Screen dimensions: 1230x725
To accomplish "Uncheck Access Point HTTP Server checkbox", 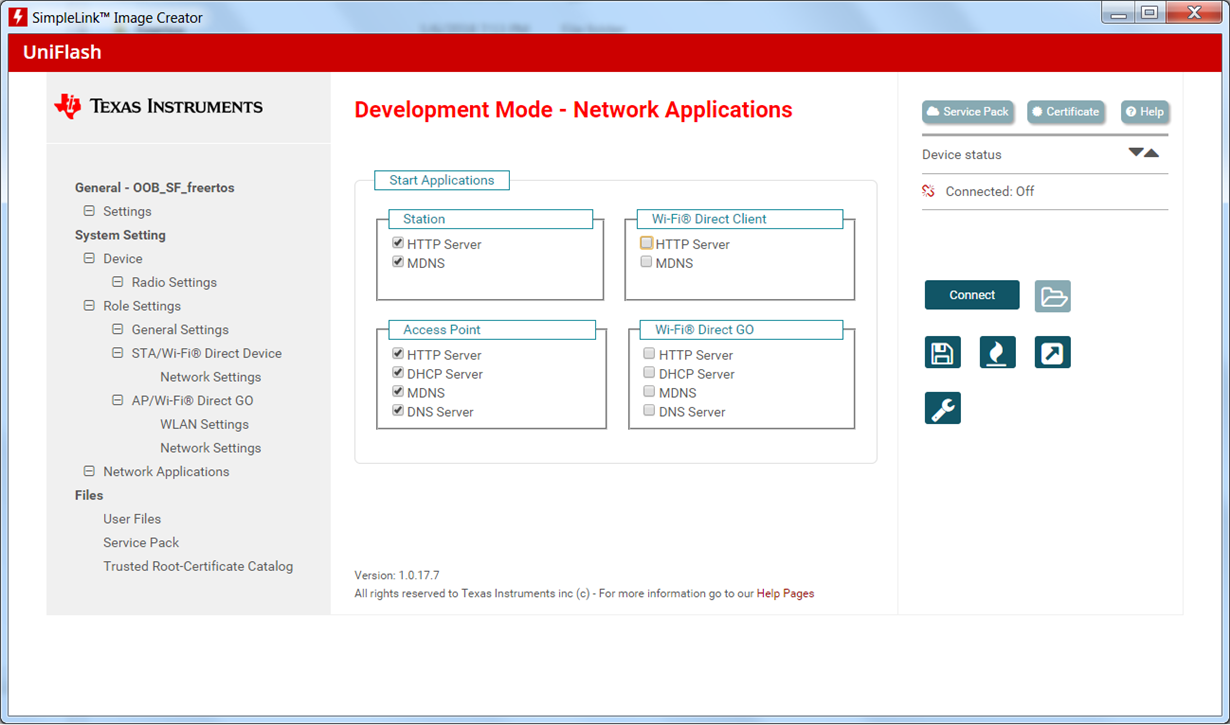I will click(x=398, y=354).
